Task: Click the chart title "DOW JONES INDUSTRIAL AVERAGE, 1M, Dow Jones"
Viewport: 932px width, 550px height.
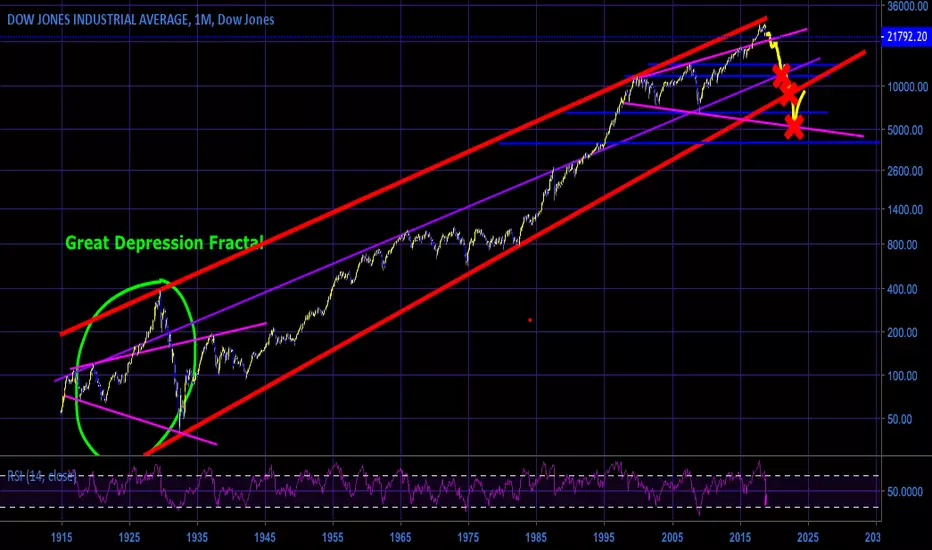Action: pos(141,20)
